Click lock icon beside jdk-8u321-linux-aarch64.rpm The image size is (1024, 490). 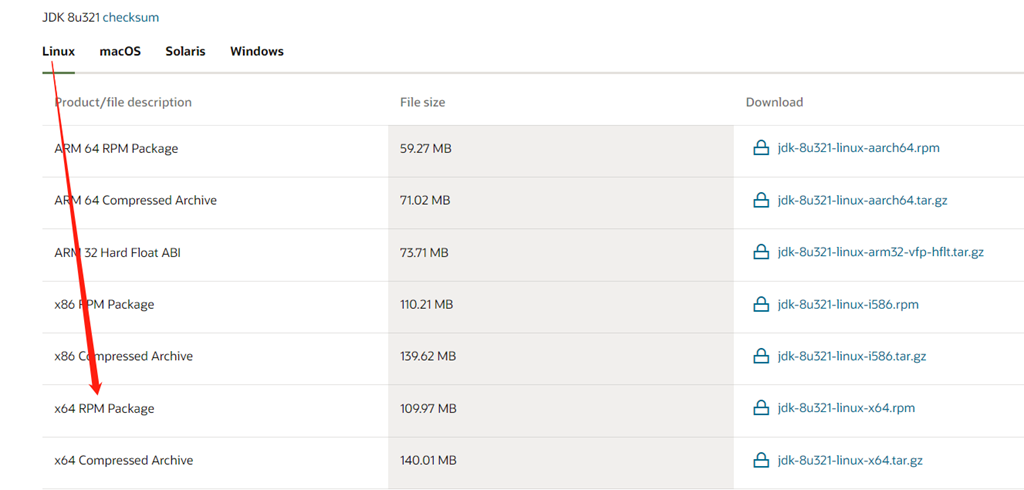pos(760,148)
